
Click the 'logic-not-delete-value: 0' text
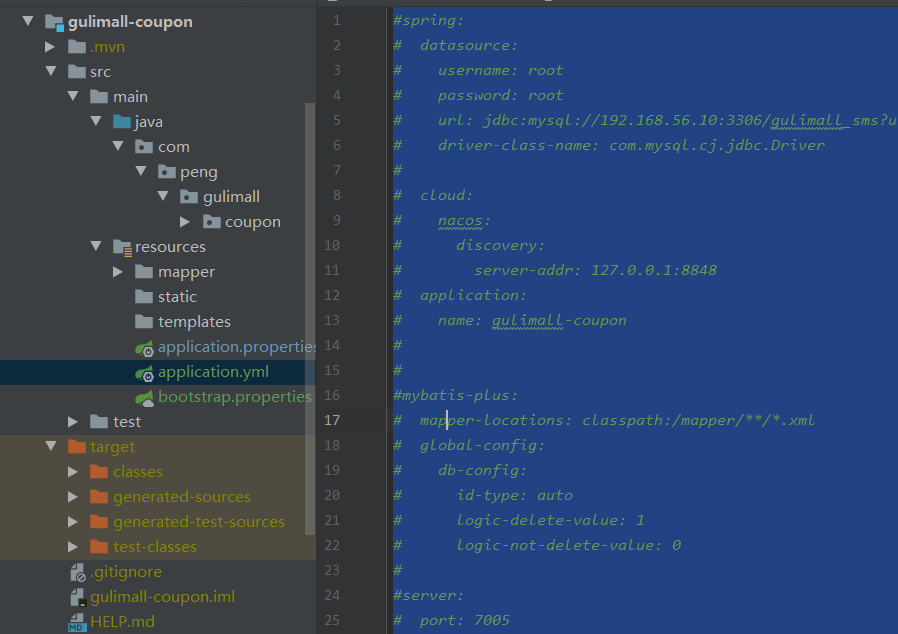pos(568,545)
